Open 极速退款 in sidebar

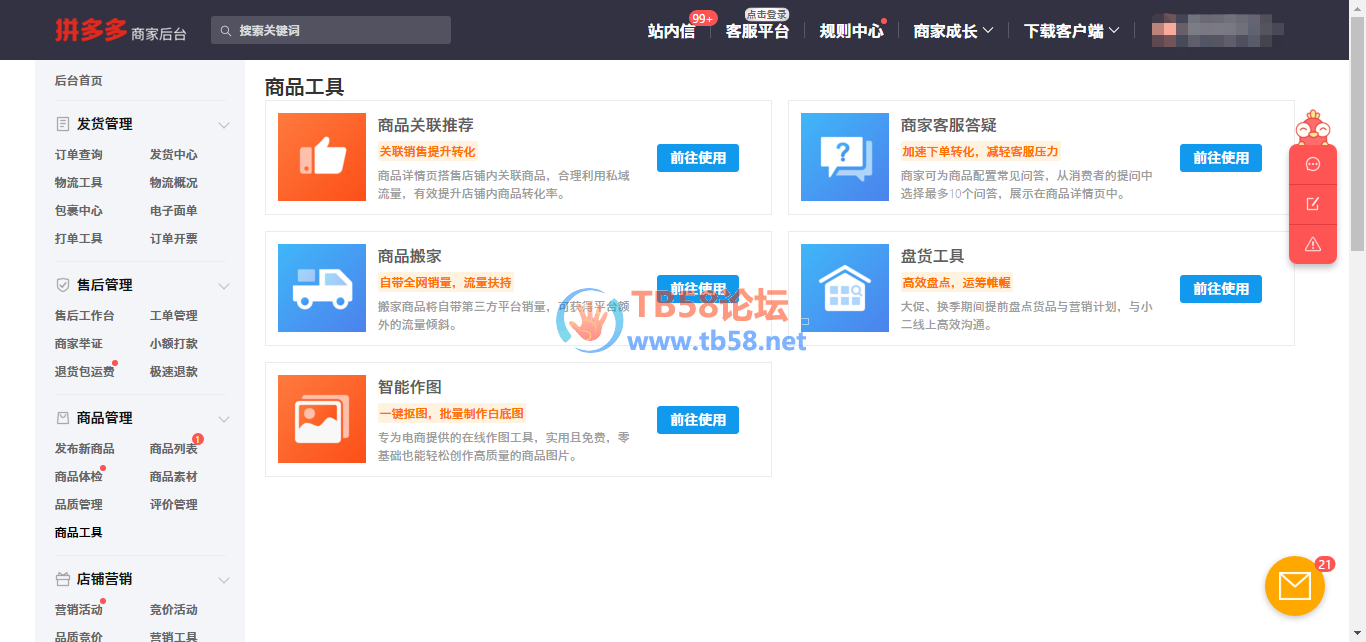point(174,372)
